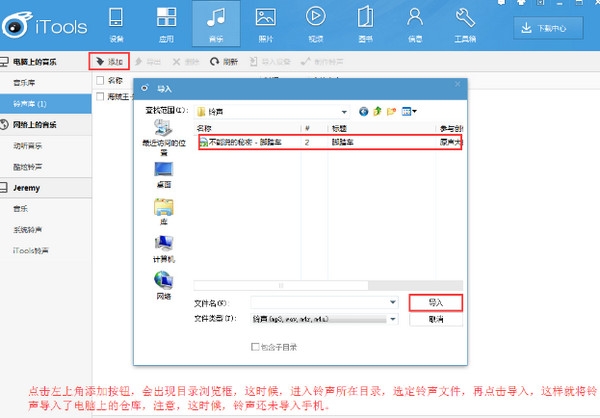Toggle the select-all checkbox beside 名称 header
This screenshot has width=600, height=418.
100,80
